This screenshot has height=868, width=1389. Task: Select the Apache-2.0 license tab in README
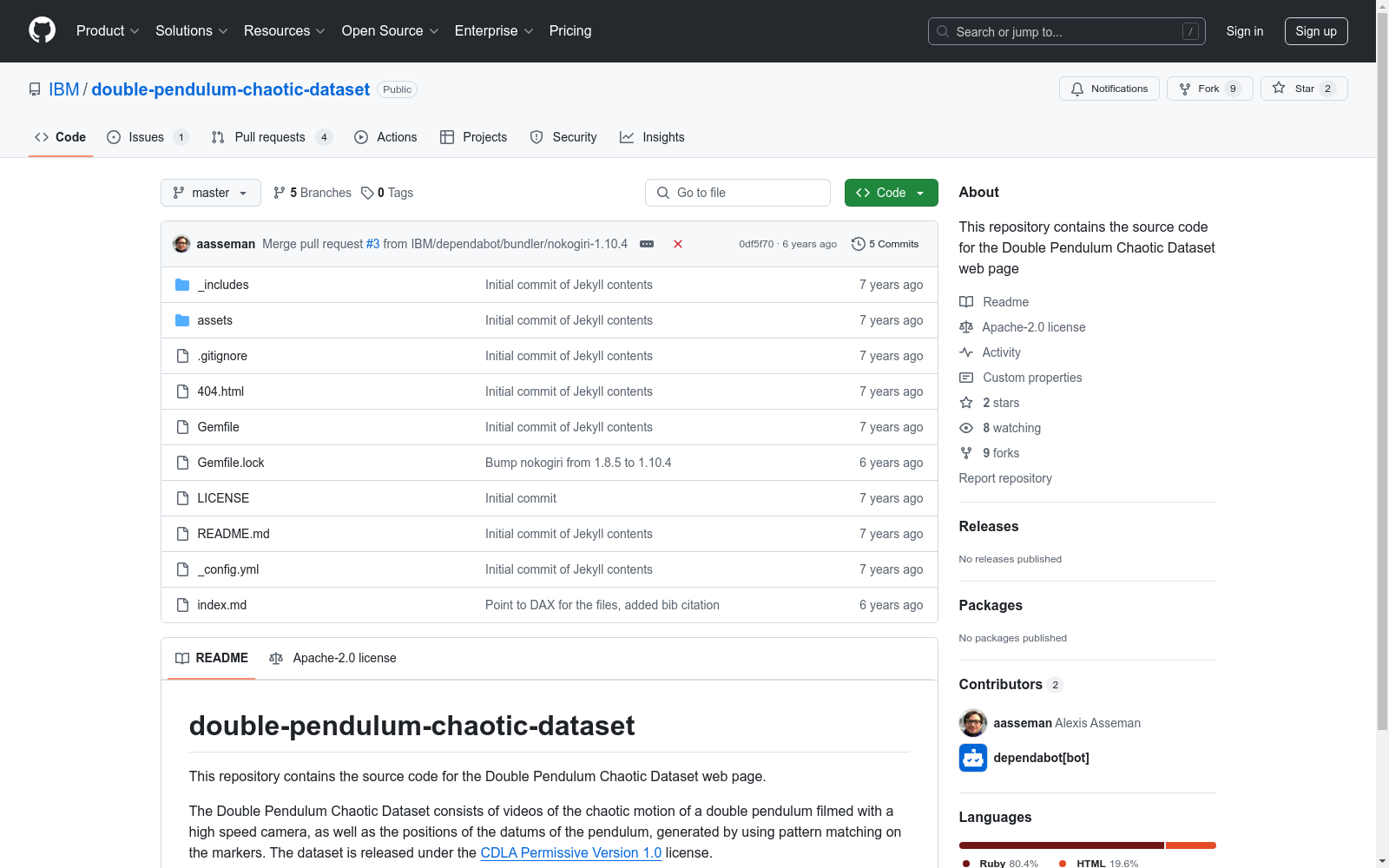pos(333,658)
